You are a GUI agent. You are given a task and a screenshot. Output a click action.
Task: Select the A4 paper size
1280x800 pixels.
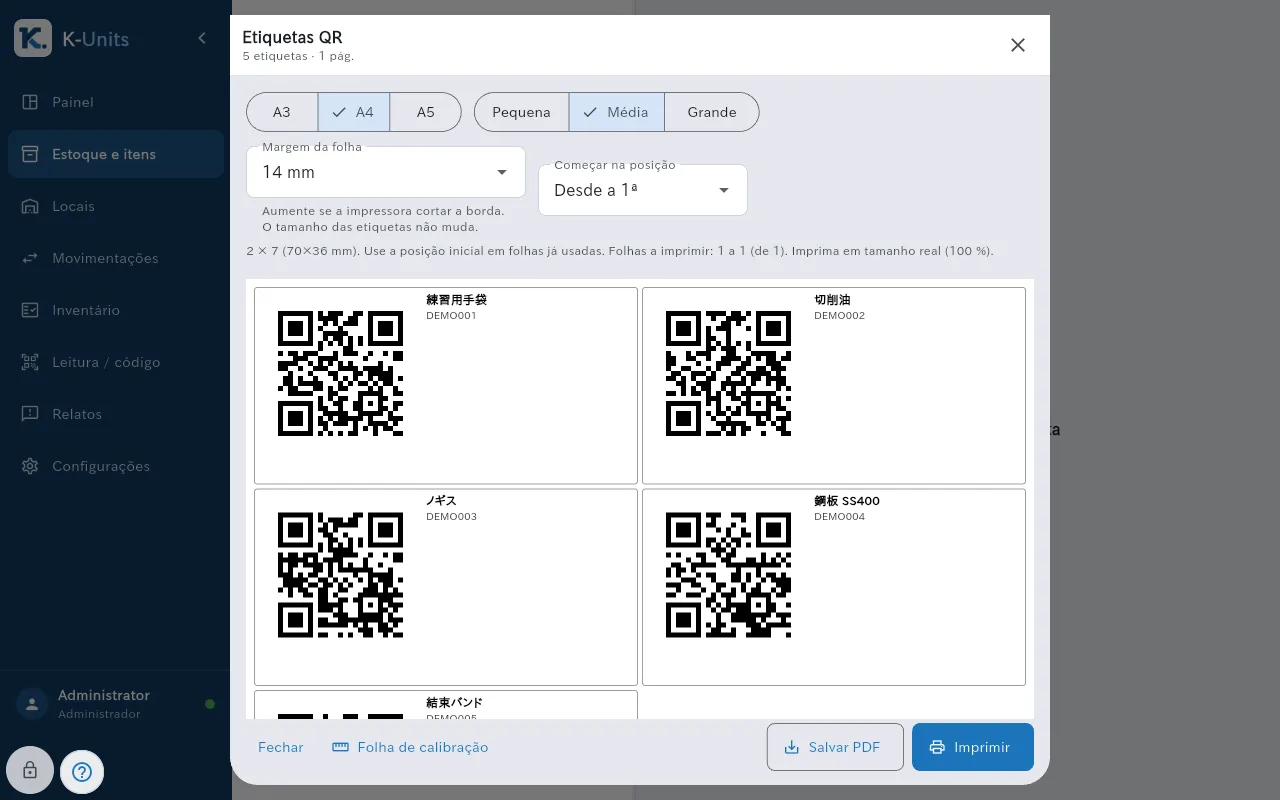[x=354, y=112]
